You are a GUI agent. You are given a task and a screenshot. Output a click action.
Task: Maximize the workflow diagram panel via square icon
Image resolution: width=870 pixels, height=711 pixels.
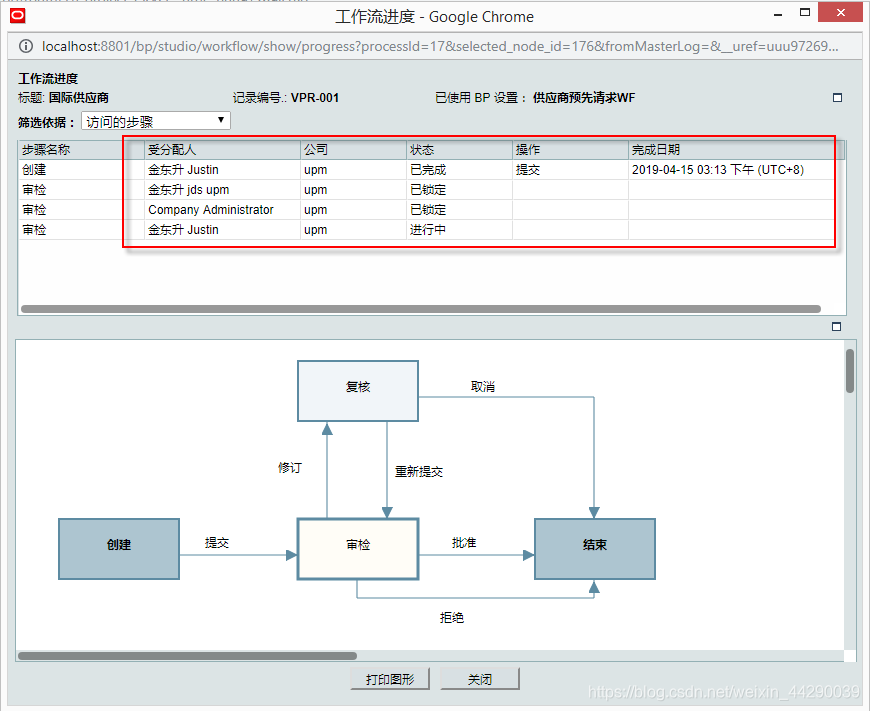pyautogui.click(x=836, y=327)
